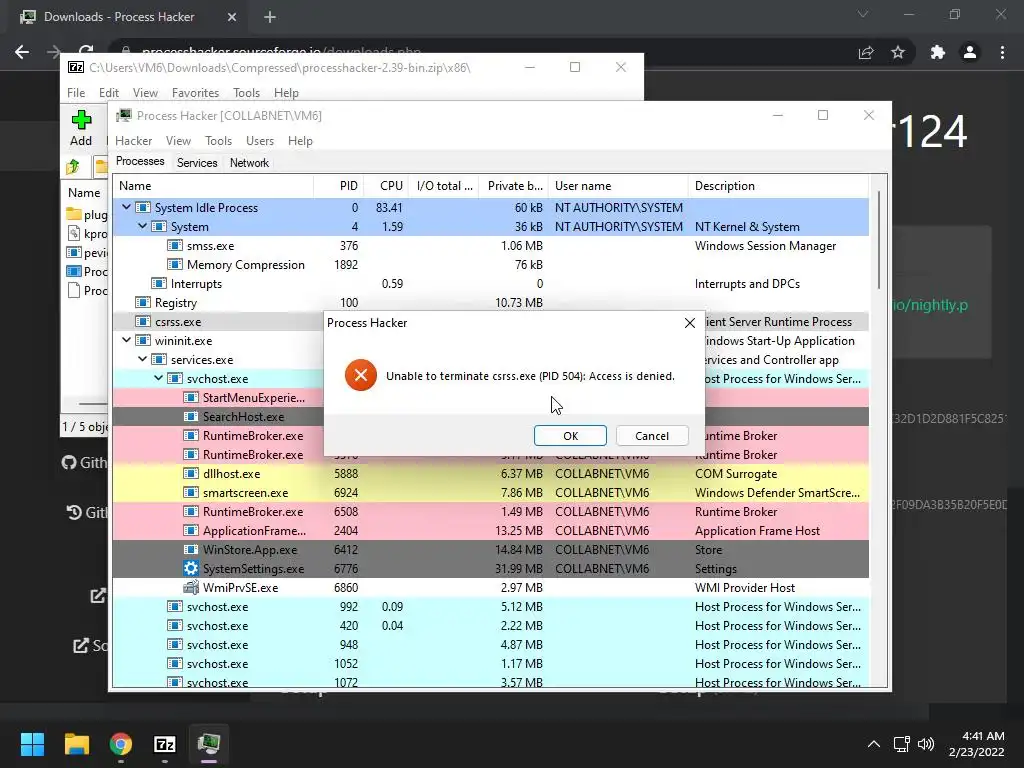Select the Processes tab

[x=140, y=161]
